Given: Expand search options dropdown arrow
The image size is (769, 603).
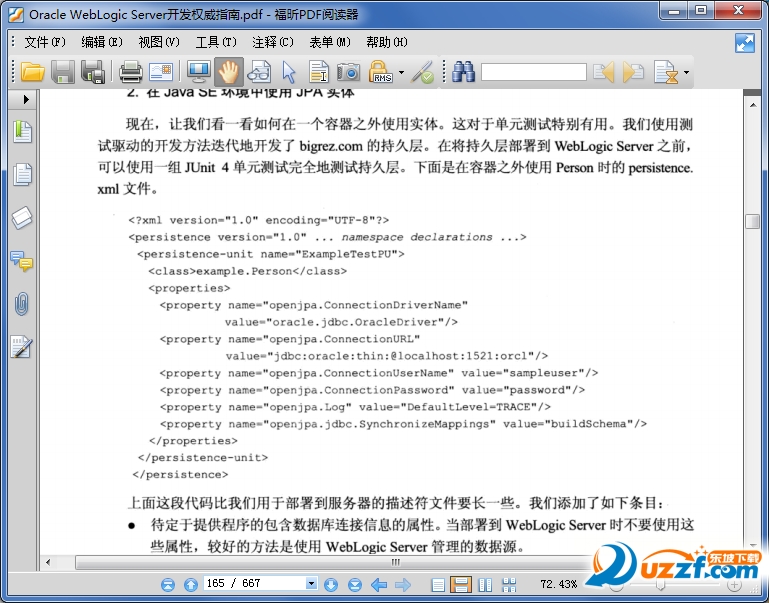Looking at the screenshot, I should pyautogui.click(x=686, y=73).
